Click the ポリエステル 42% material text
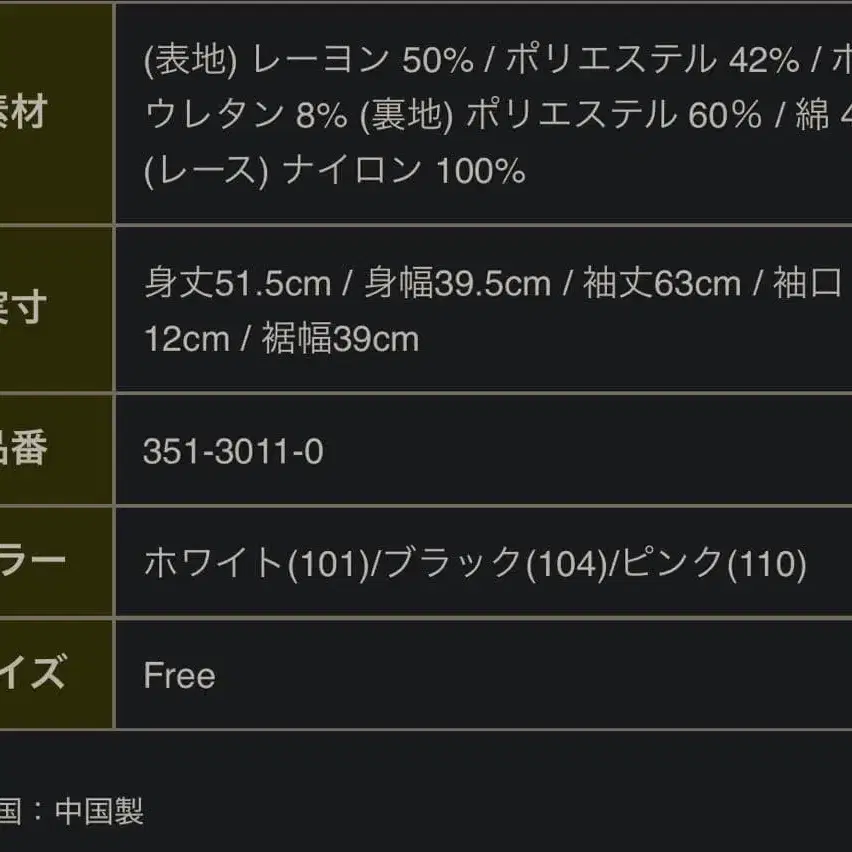852x852 pixels. click(x=651, y=62)
